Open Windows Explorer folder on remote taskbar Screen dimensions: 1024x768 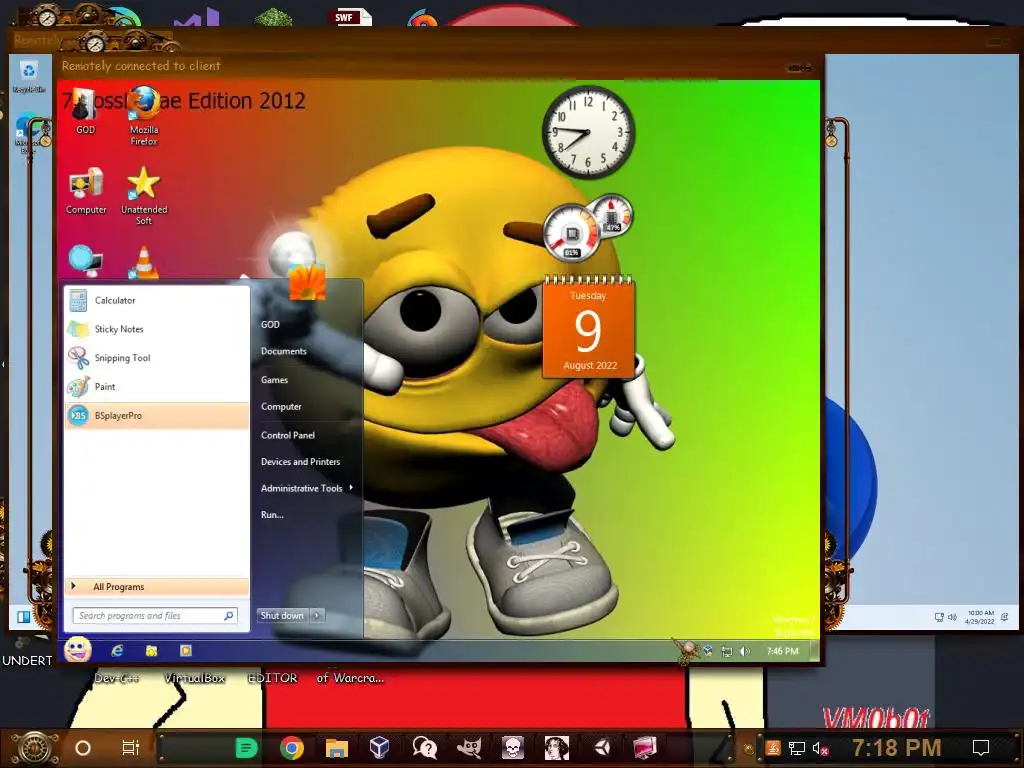coord(152,650)
